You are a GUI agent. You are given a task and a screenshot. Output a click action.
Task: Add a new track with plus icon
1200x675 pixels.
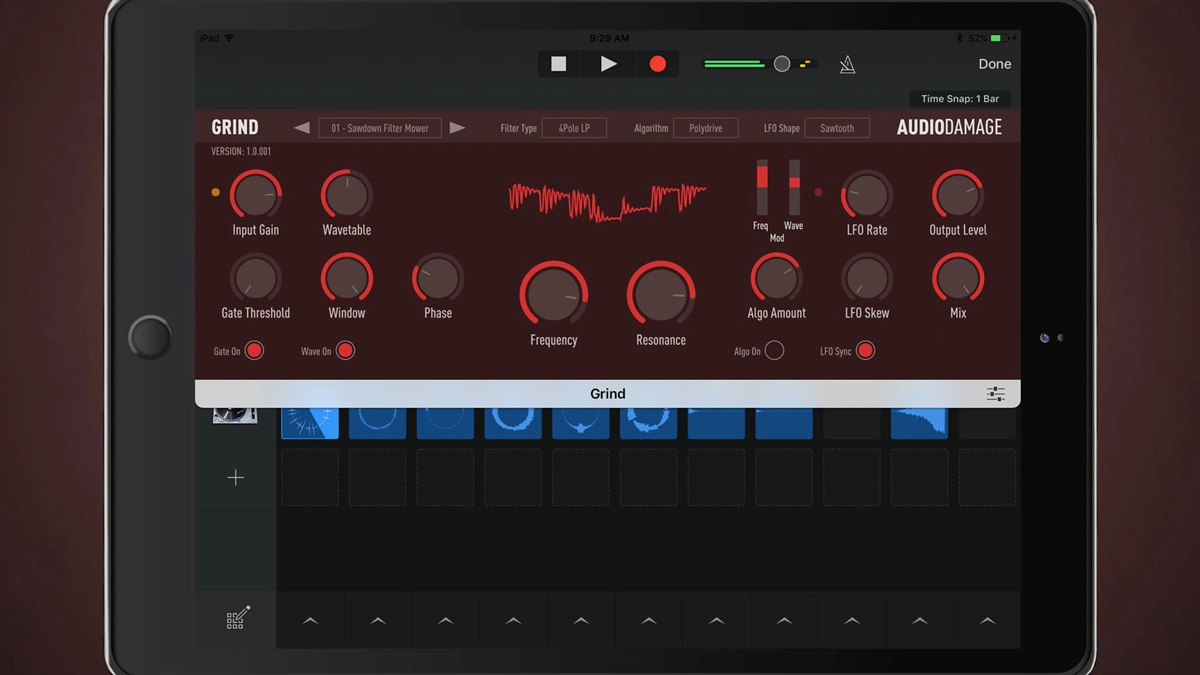click(x=236, y=478)
